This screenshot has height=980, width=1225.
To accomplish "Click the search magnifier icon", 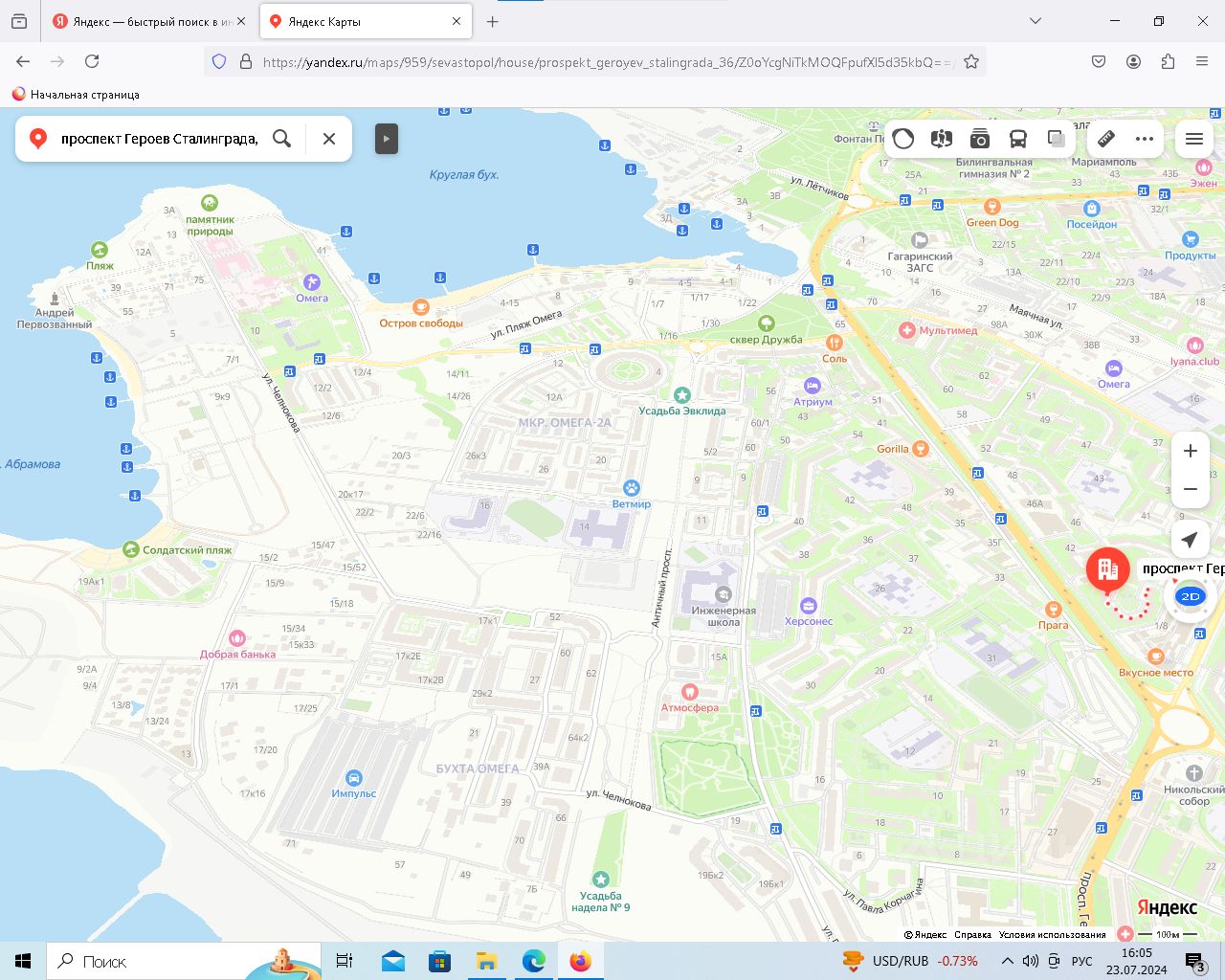I will click(281, 139).
